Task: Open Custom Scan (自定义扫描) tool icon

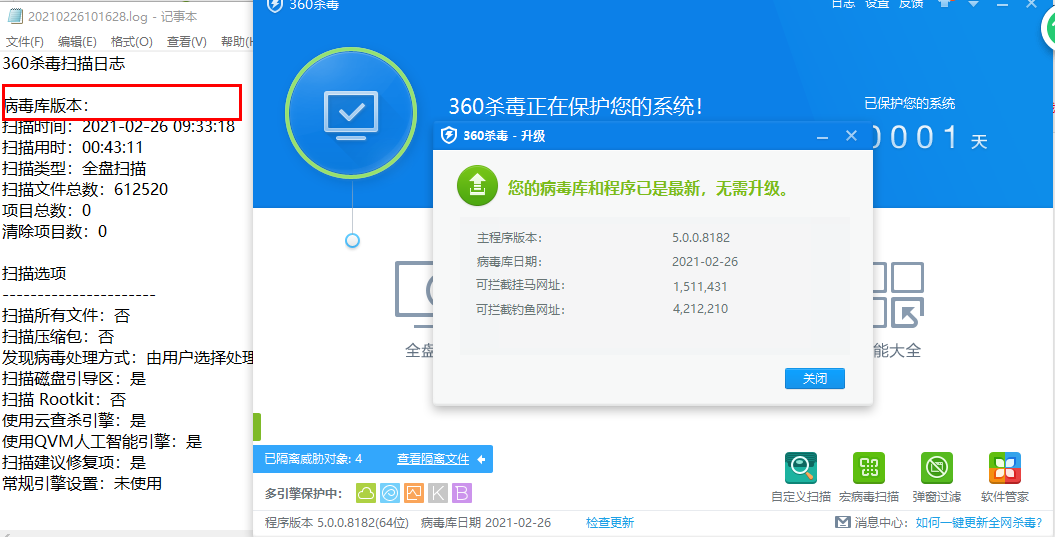Action: click(x=801, y=468)
